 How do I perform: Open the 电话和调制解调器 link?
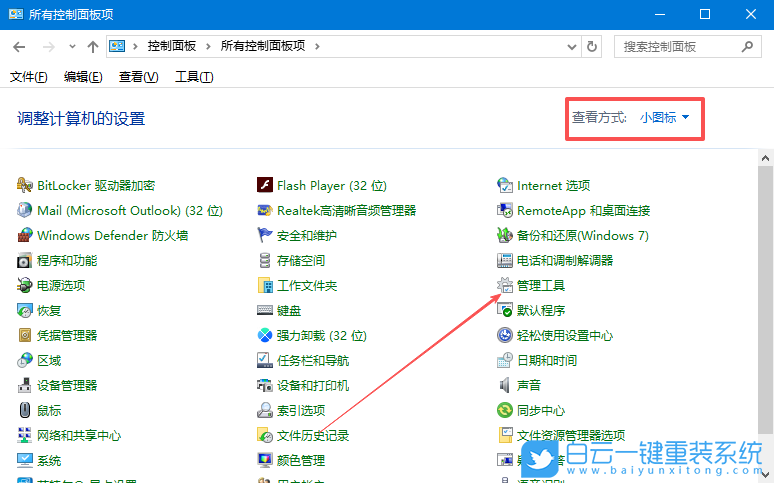(x=565, y=260)
